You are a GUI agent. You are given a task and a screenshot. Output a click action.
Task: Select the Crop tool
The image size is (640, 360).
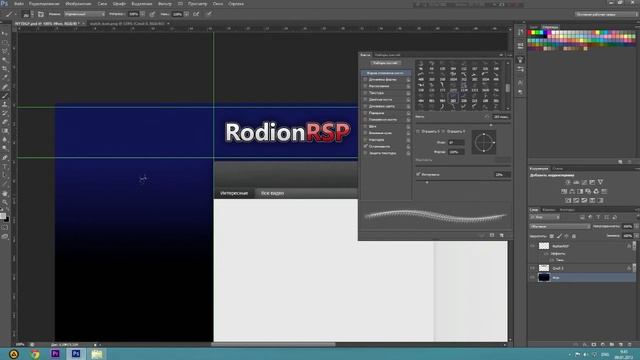pos(5,69)
